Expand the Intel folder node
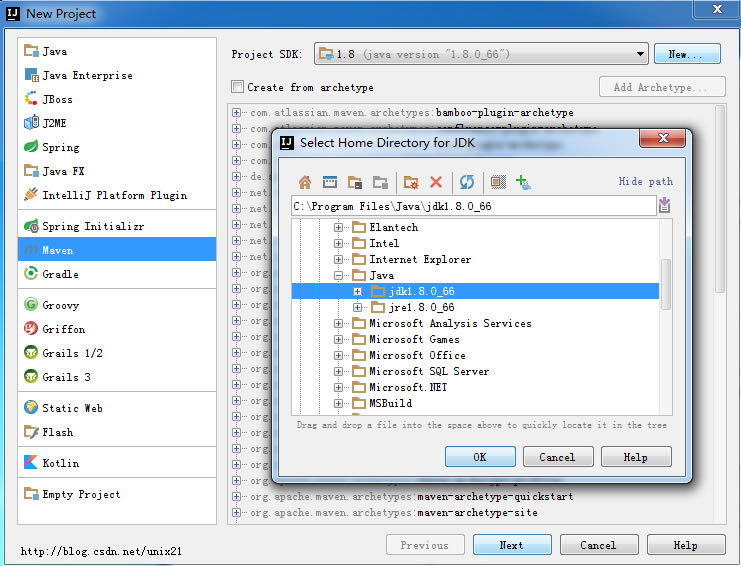741x566 pixels. (x=338, y=244)
